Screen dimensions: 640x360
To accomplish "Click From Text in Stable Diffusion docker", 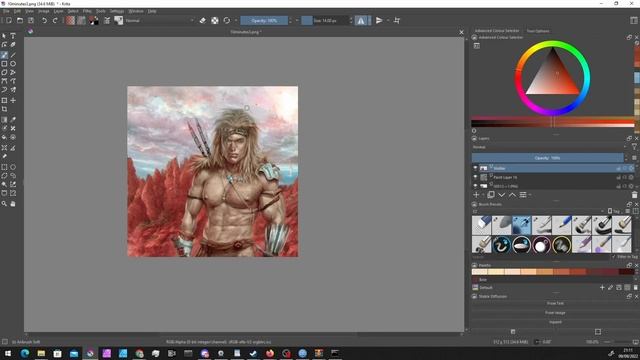I will pyautogui.click(x=555, y=303).
